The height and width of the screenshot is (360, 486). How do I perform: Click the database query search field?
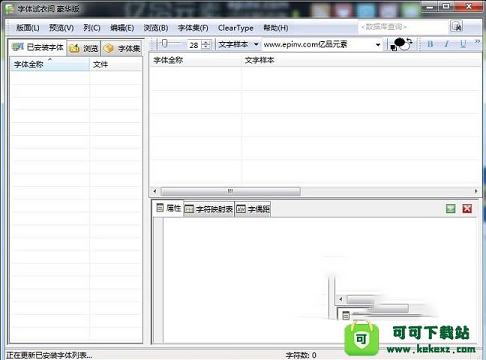pos(403,27)
